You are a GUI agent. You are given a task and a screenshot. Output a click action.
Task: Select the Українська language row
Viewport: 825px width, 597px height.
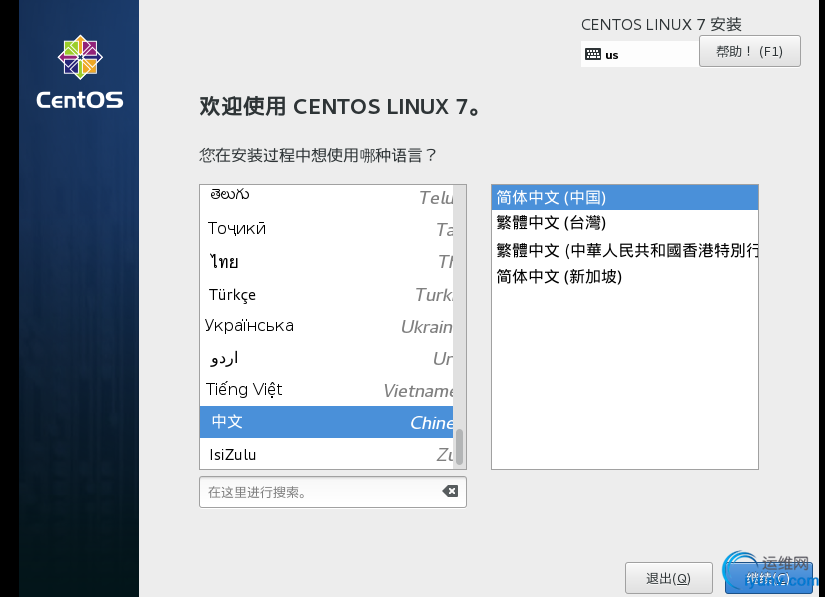(x=326, y=326)
